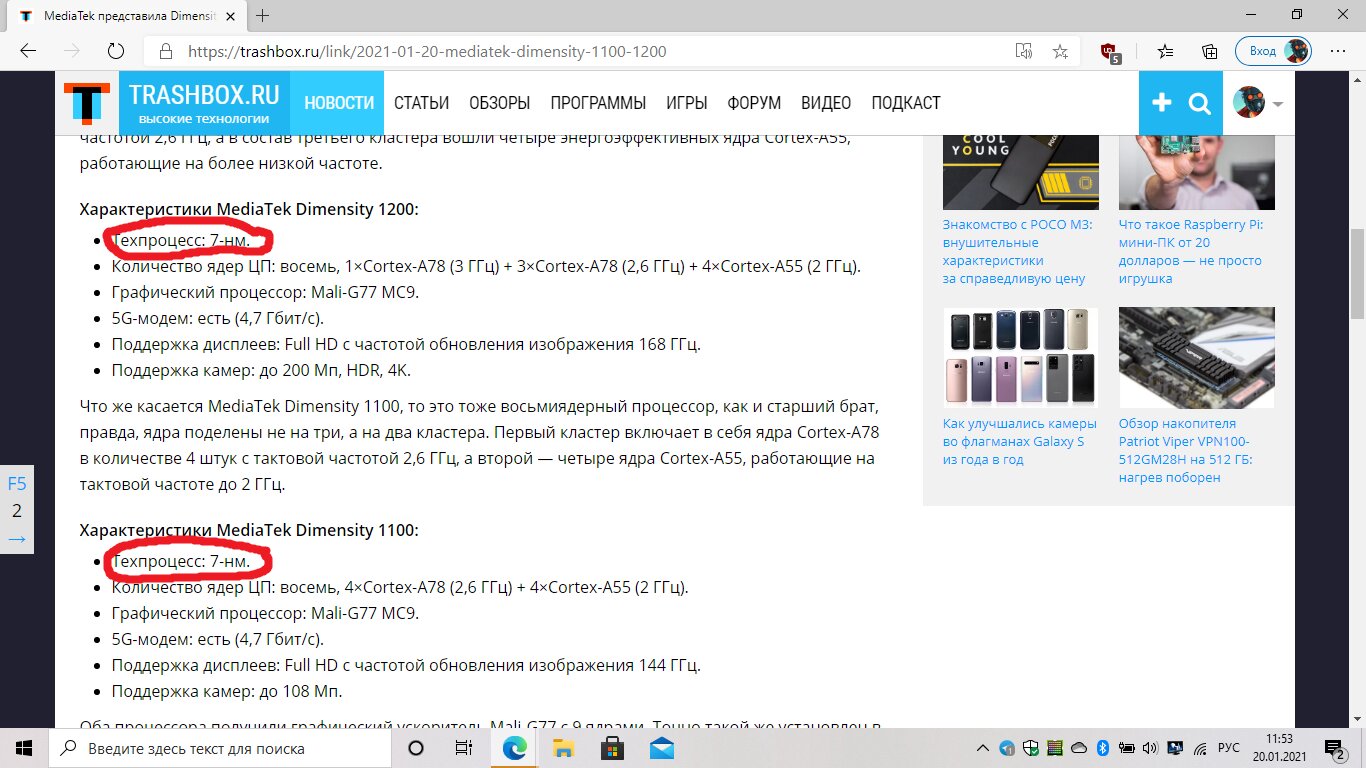Image resolution: width=1366 pixels, height=768 pixels.
Task: Open Microsoft Edge from taskbar
Action: coord(514,748)
